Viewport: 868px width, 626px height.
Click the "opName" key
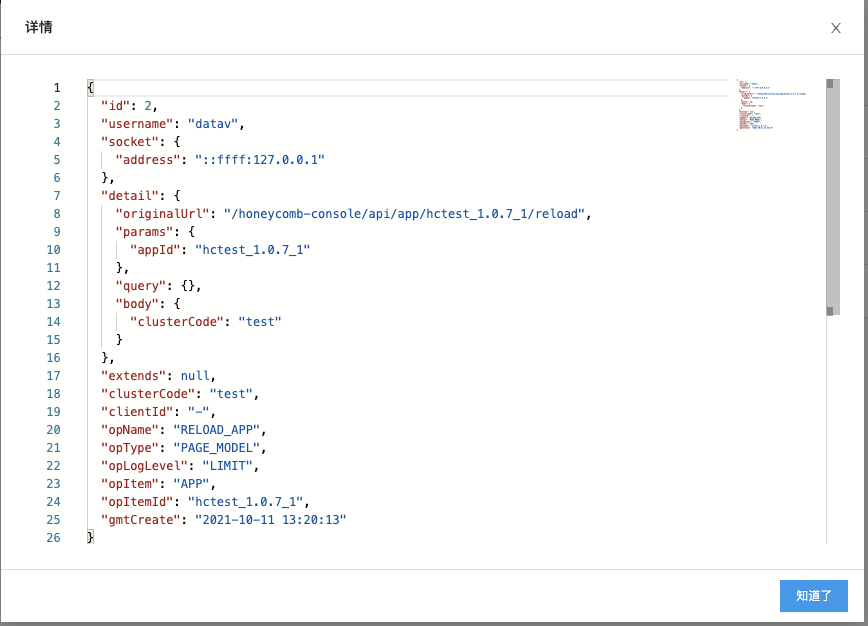130,430
